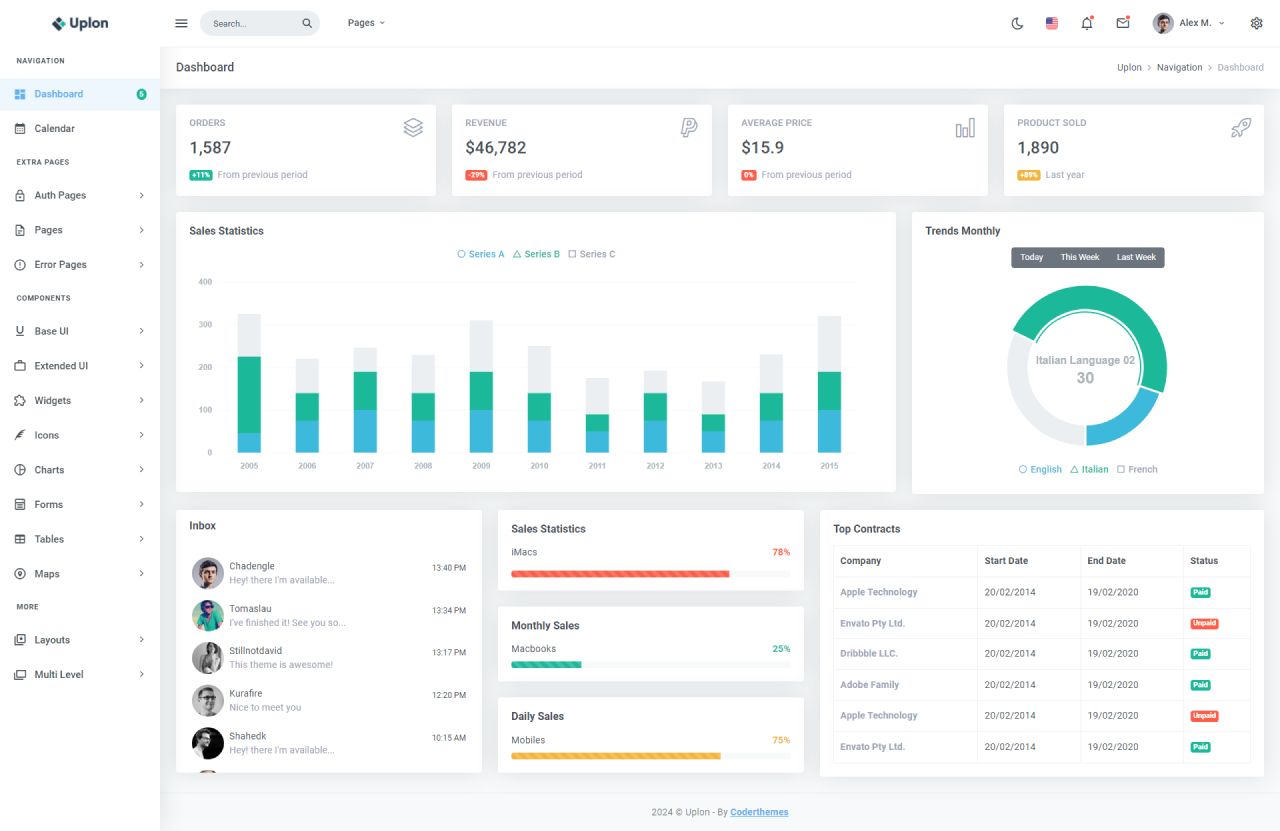
Task: Click the Uplon logo
Action: click(80, 23)
